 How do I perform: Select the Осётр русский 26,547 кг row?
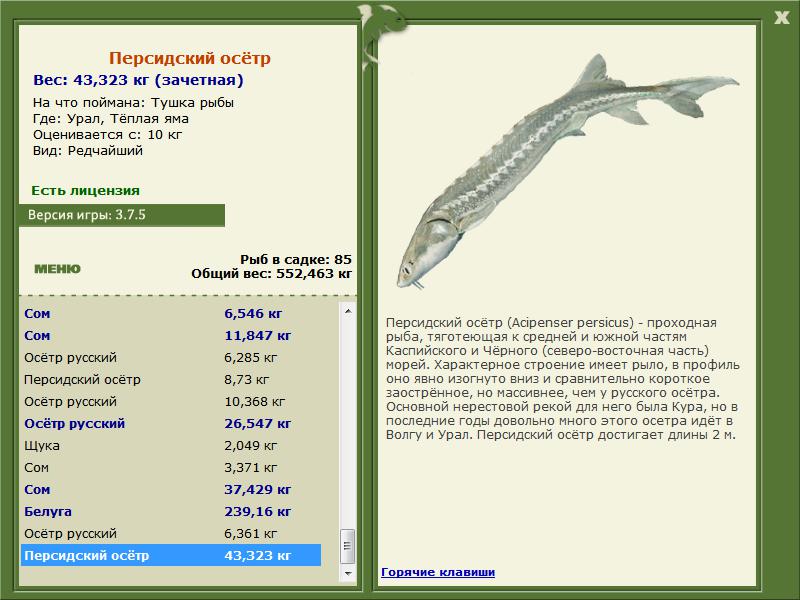click(x=171, y=423)
